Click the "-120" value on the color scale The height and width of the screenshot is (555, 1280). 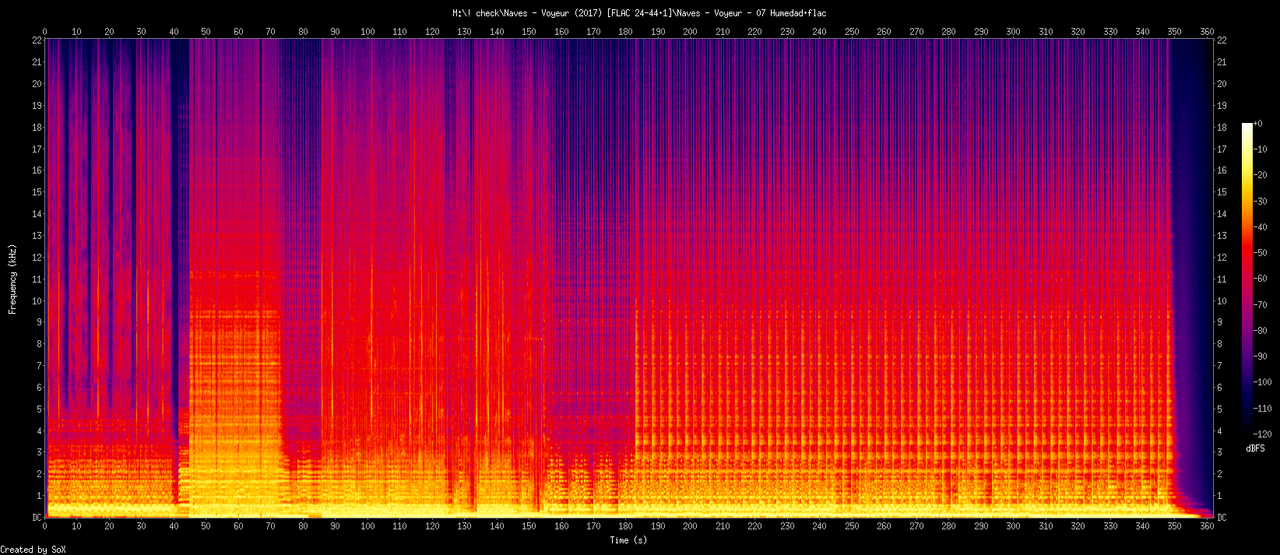(x=1264, y=435)
